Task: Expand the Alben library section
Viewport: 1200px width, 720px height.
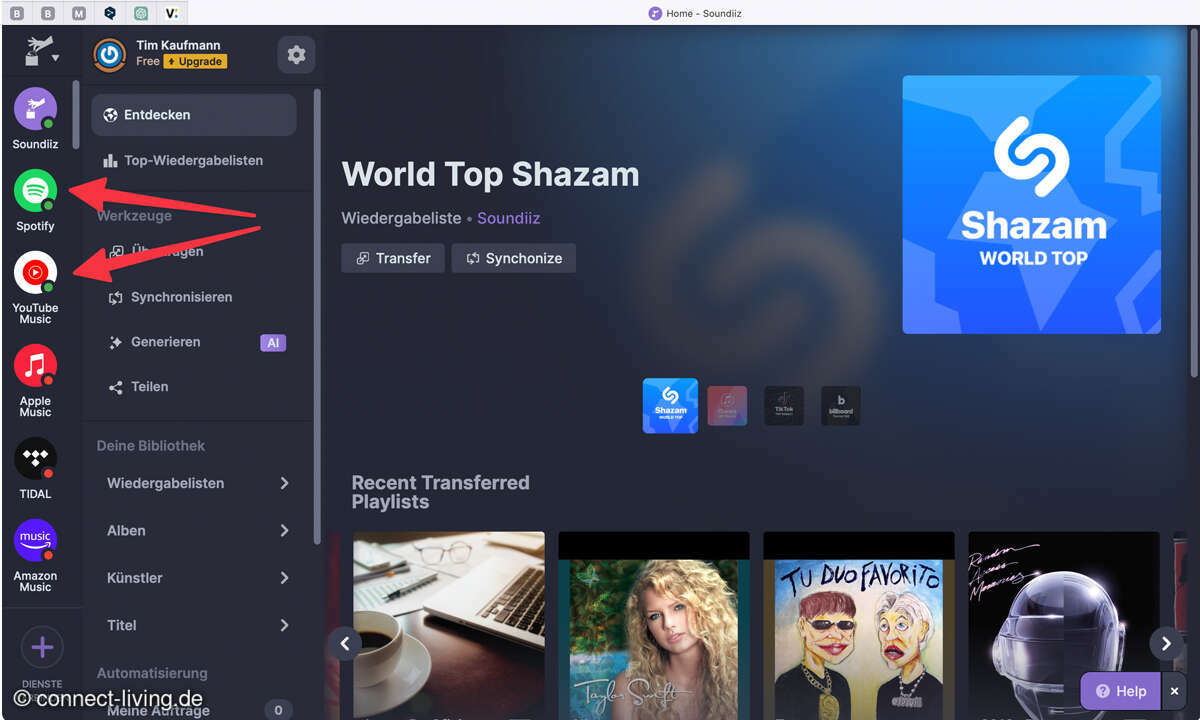Action: (x=199, y=530)
